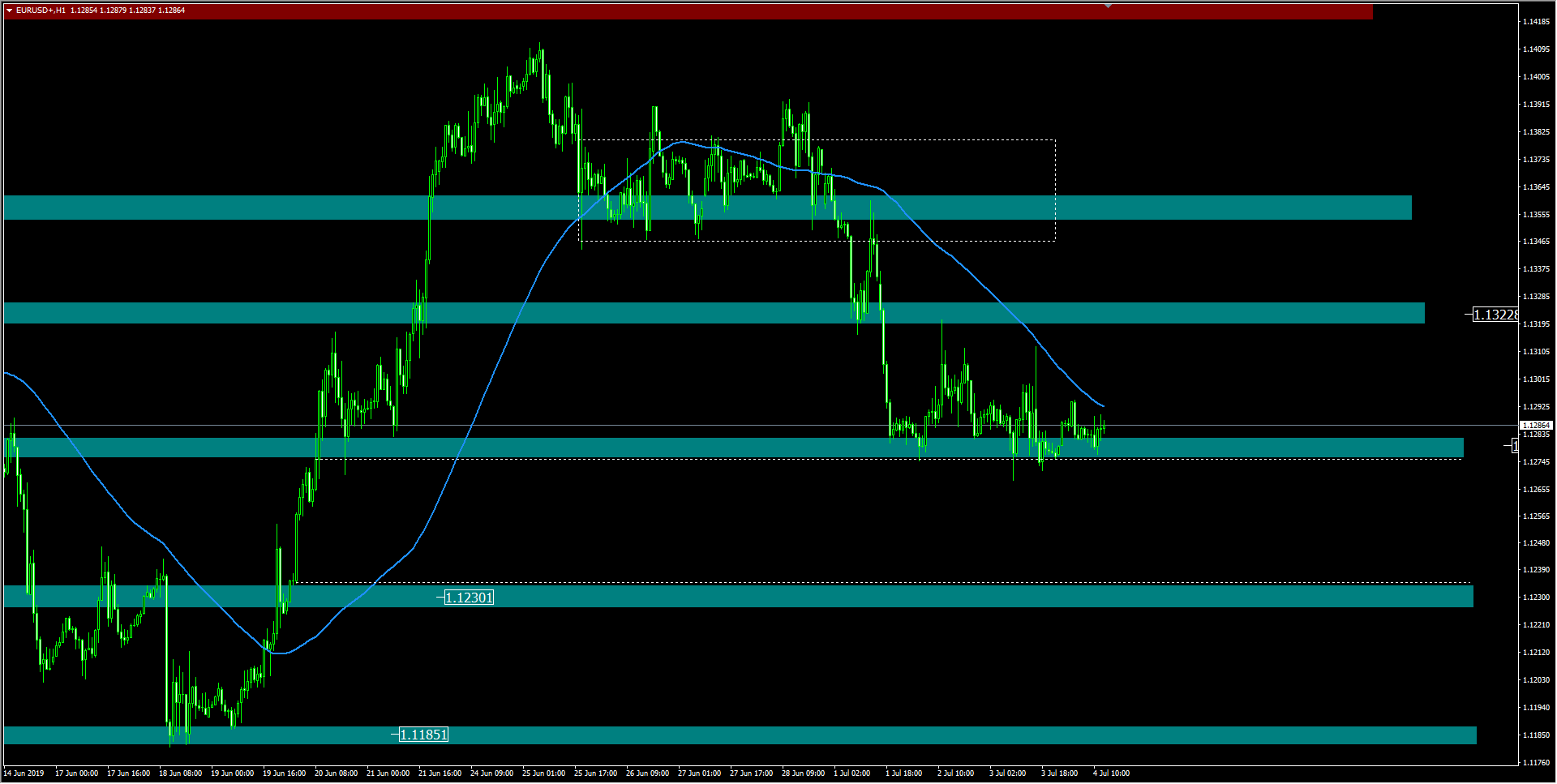
Task: Click the 4 Jul 10:00 time label
Action: point(1111,773)
